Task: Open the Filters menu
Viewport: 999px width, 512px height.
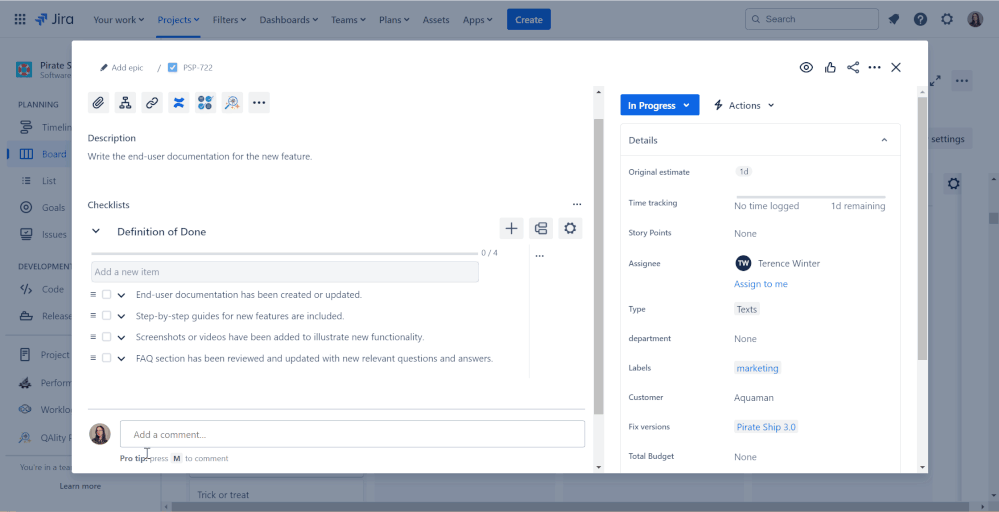Action: point(229,20)
